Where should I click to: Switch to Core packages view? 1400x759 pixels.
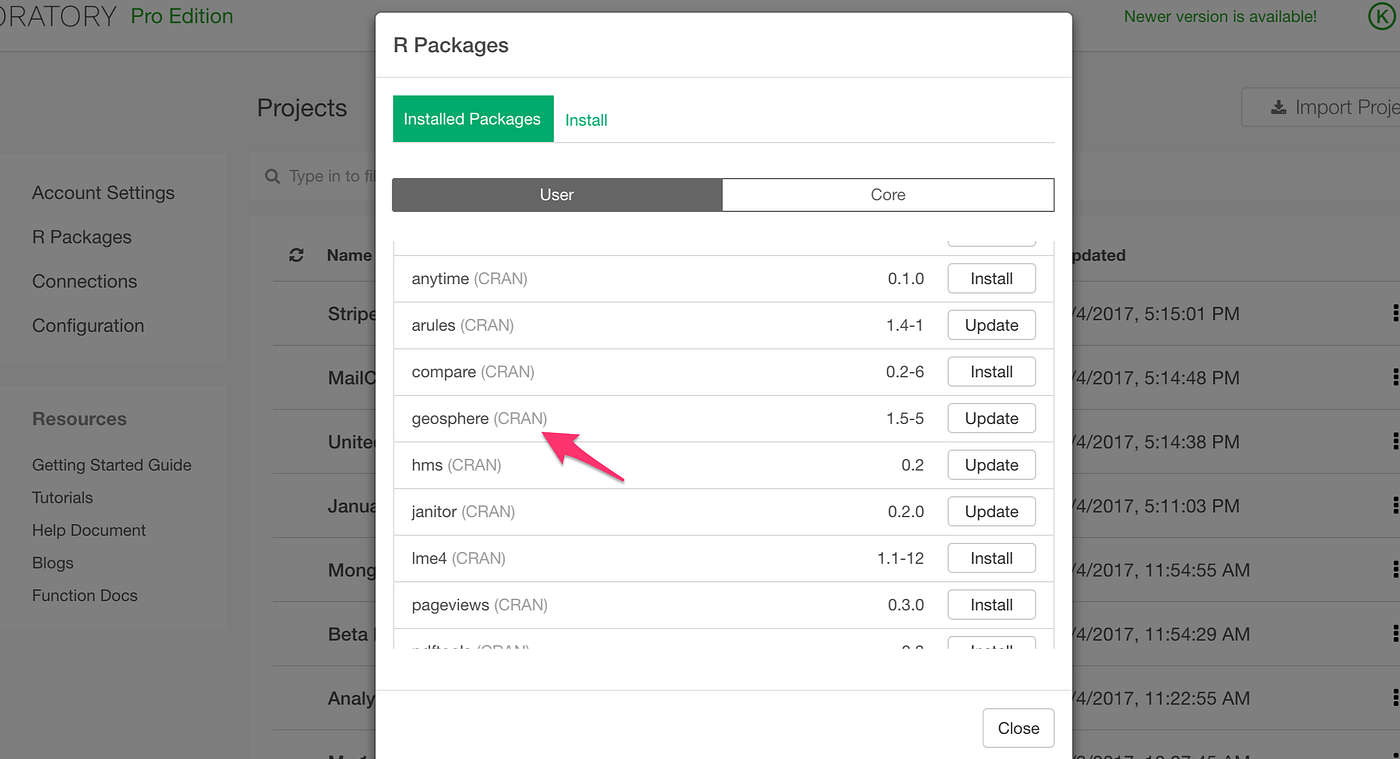tap(888, 194)
